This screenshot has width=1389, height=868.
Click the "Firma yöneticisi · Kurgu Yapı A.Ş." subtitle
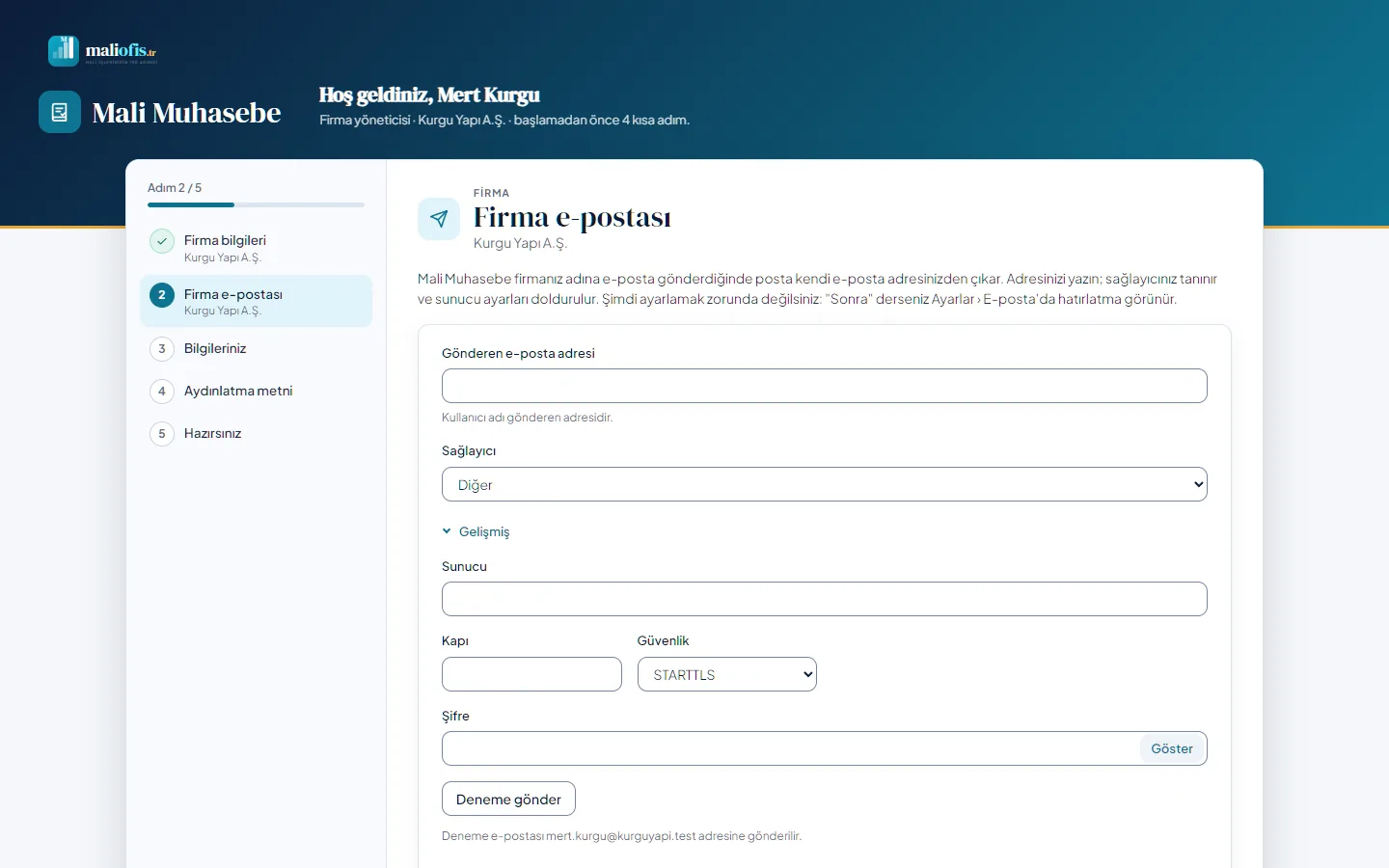pos(412,121)
